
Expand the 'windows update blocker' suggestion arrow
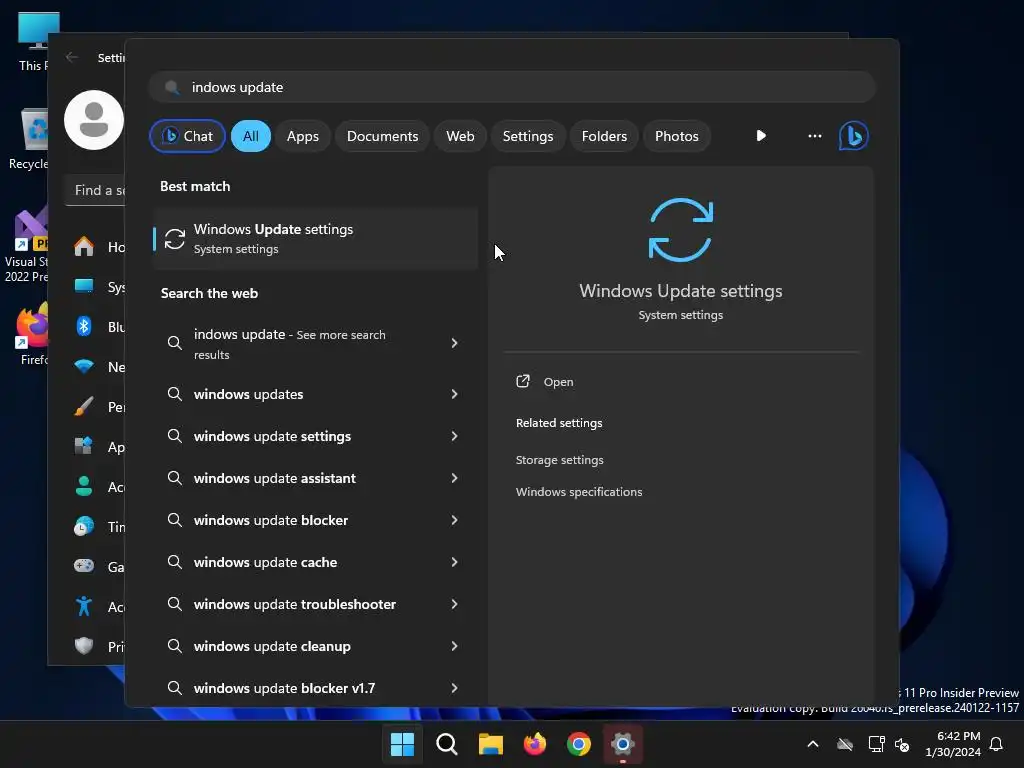[455, 520]
